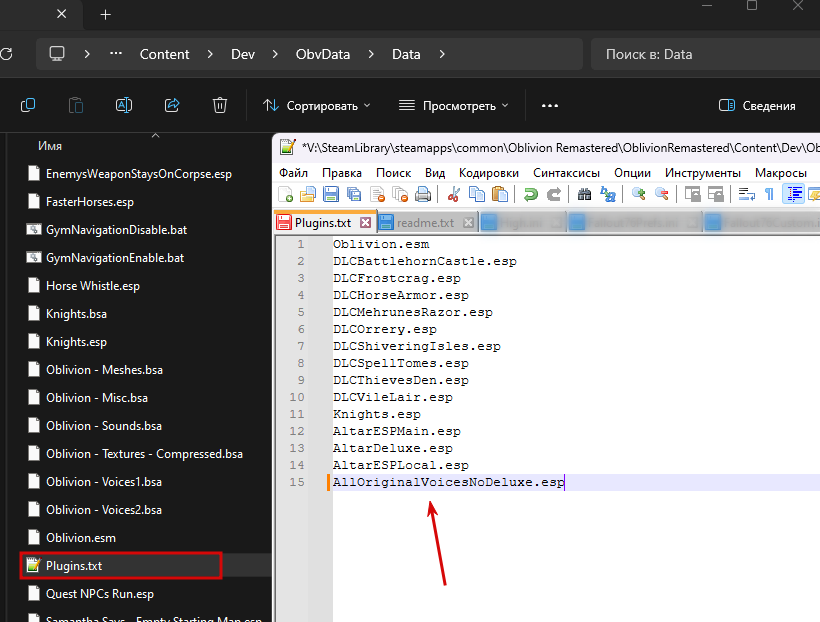
Task: Save the current Plugins.txt file
Action: coord(331,194)
